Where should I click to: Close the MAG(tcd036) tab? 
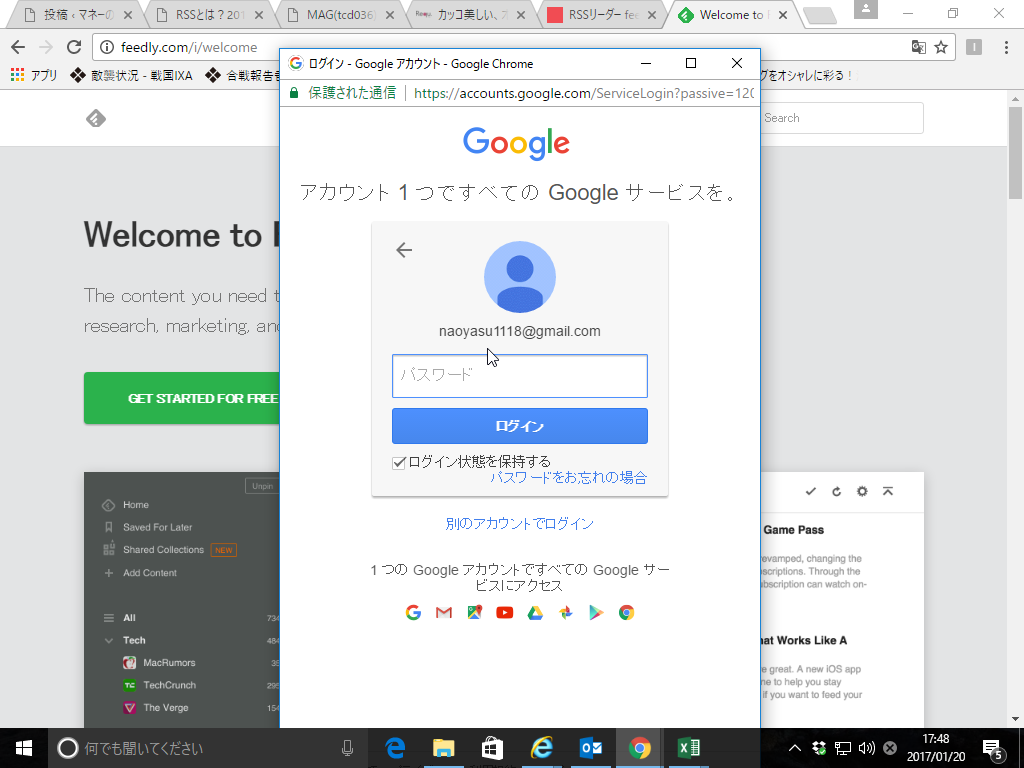[x=390, y=15]
